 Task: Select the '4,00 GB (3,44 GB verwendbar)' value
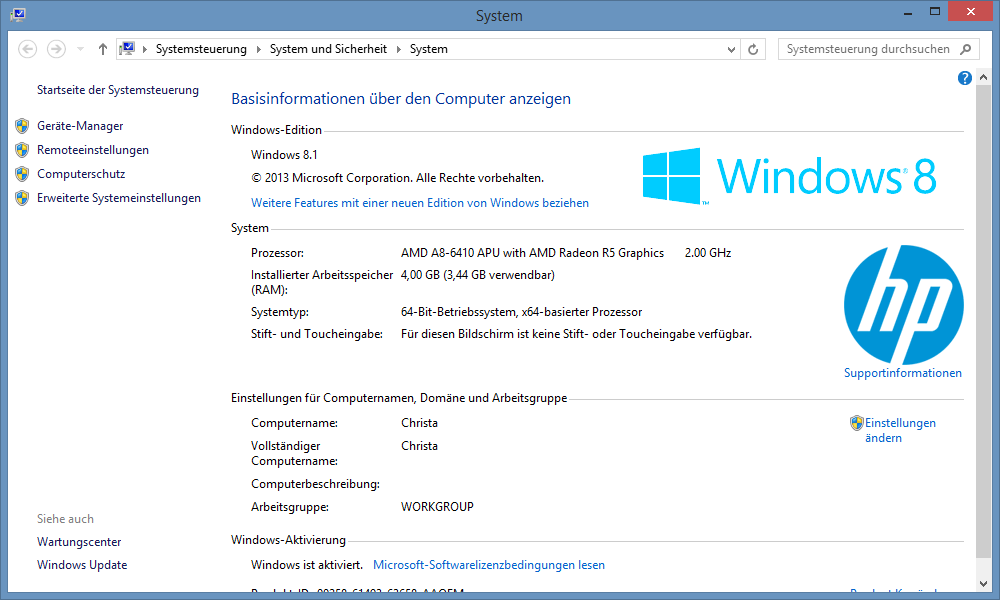(478, 275)
